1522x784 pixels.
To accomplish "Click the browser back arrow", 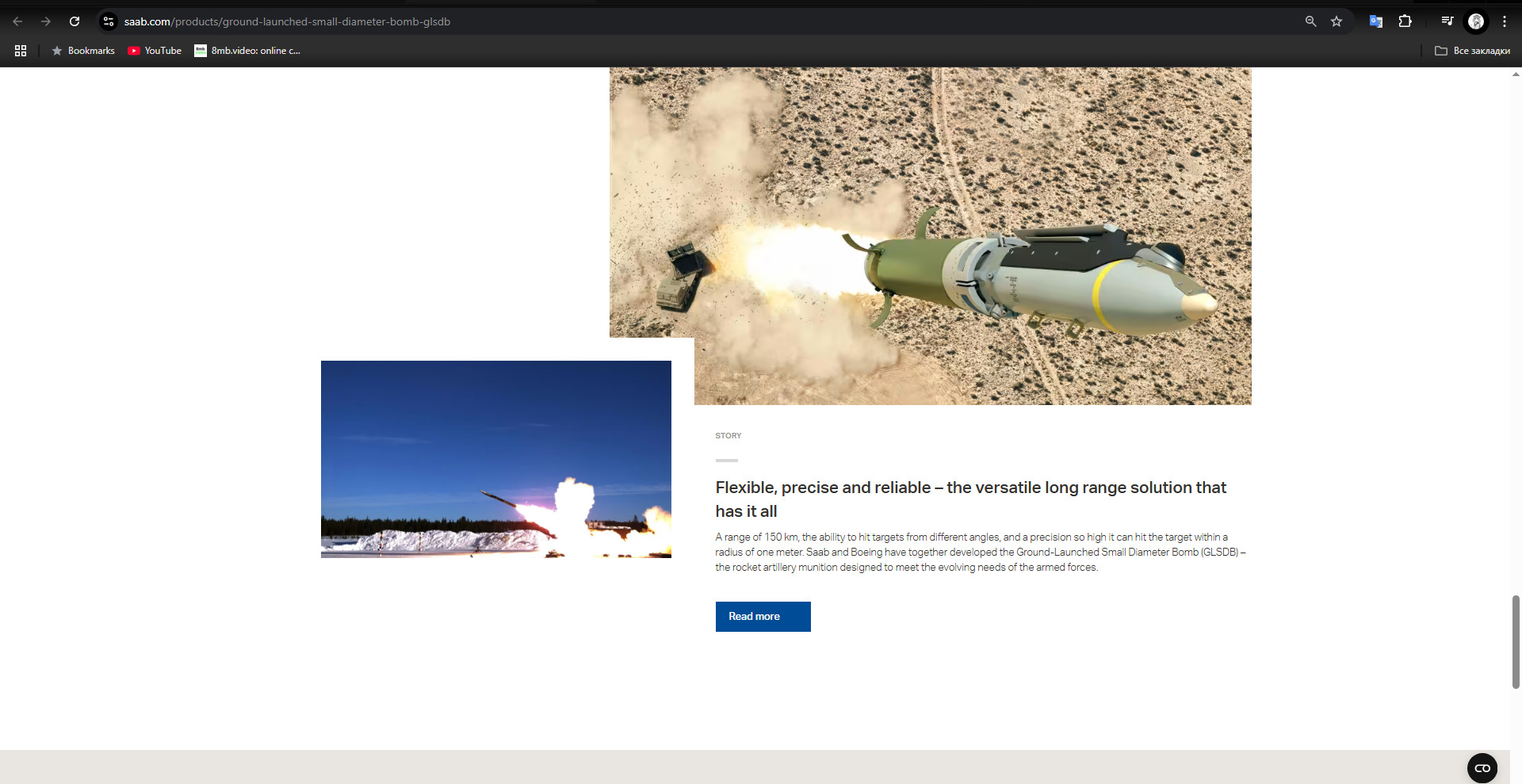I will pyautogui.click(x=17, y=21).
